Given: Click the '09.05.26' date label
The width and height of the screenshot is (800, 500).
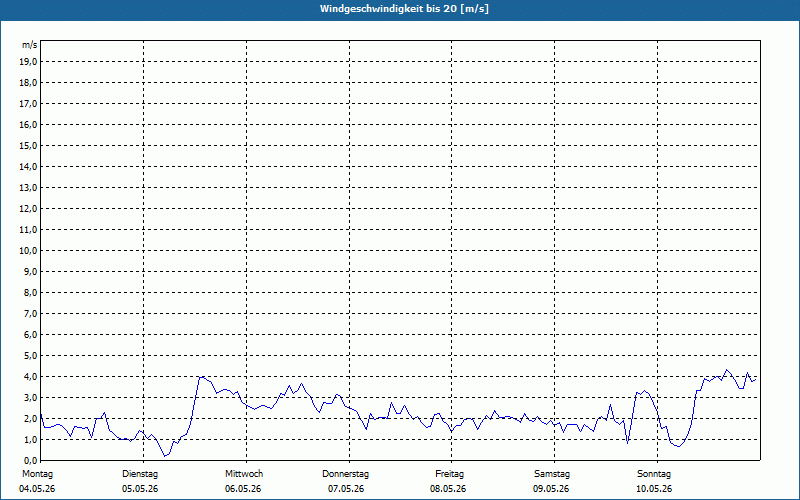Looking at the screenshot, I should pyautogui.click(x=552, y=489).
